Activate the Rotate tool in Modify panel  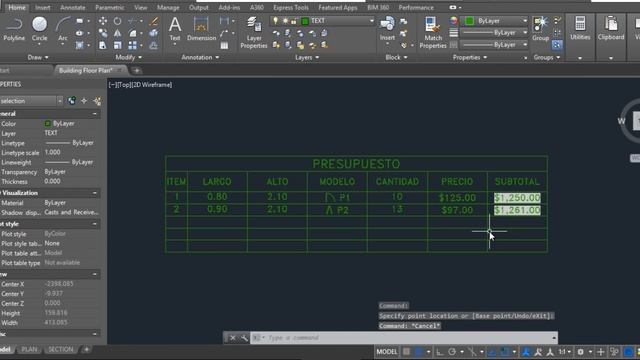pos(118,21)
